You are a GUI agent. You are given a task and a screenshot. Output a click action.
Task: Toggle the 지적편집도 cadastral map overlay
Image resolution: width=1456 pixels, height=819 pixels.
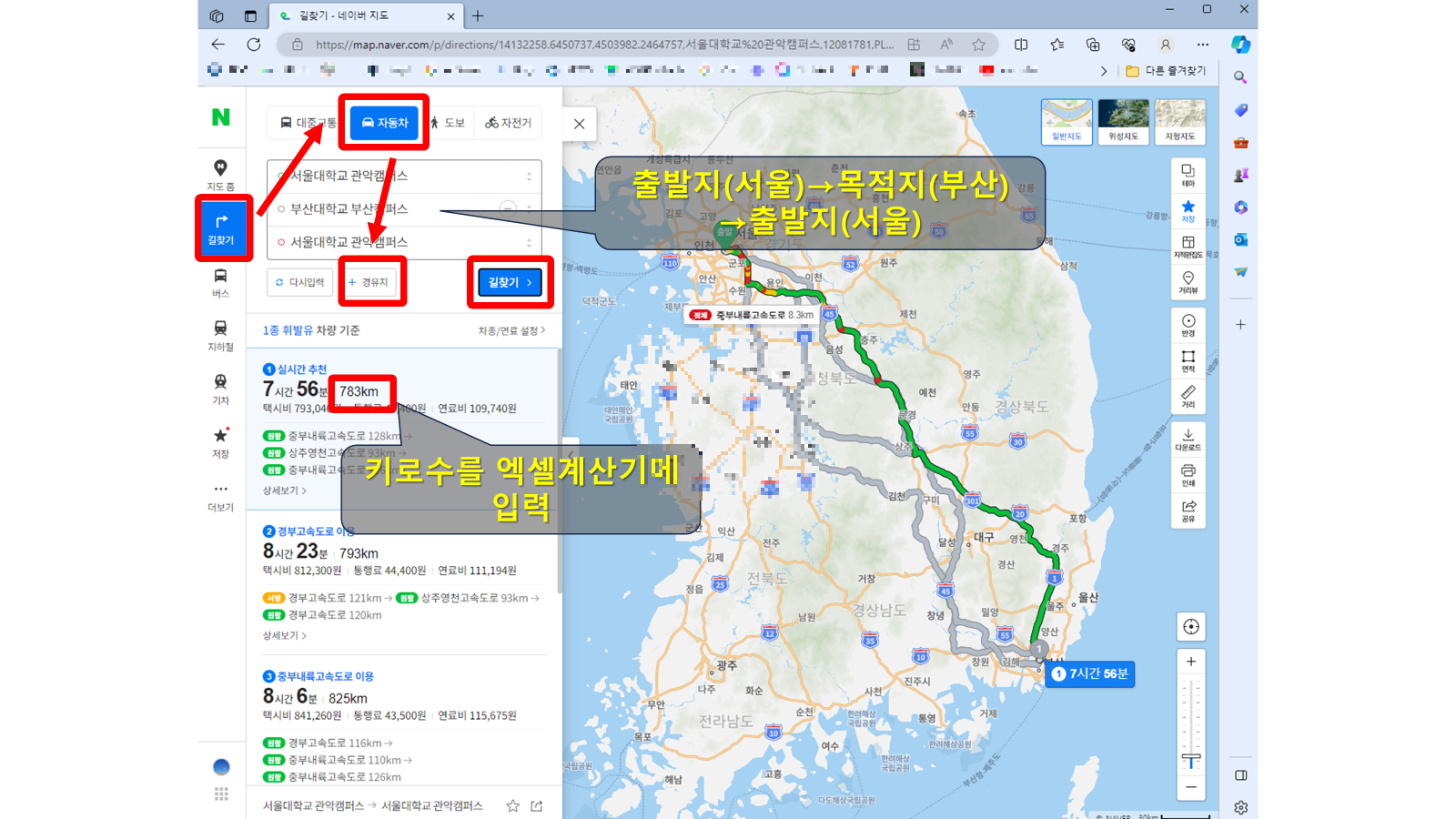(x=1188, y=247)
